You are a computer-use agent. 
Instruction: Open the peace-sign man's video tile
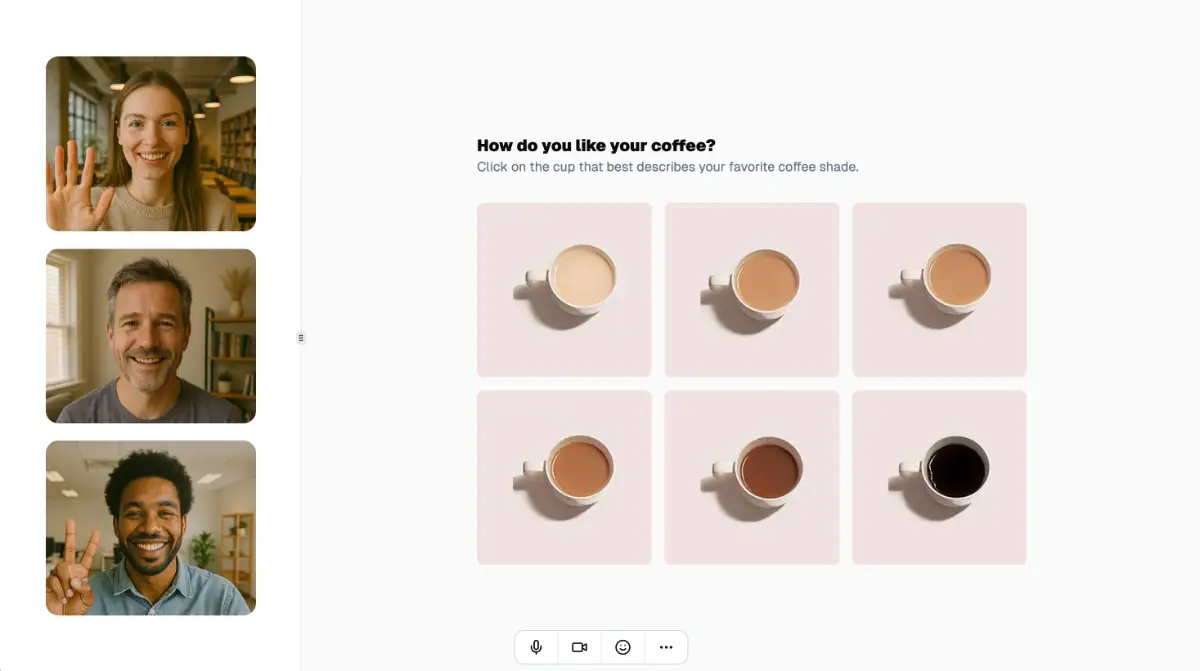[151, 528]
